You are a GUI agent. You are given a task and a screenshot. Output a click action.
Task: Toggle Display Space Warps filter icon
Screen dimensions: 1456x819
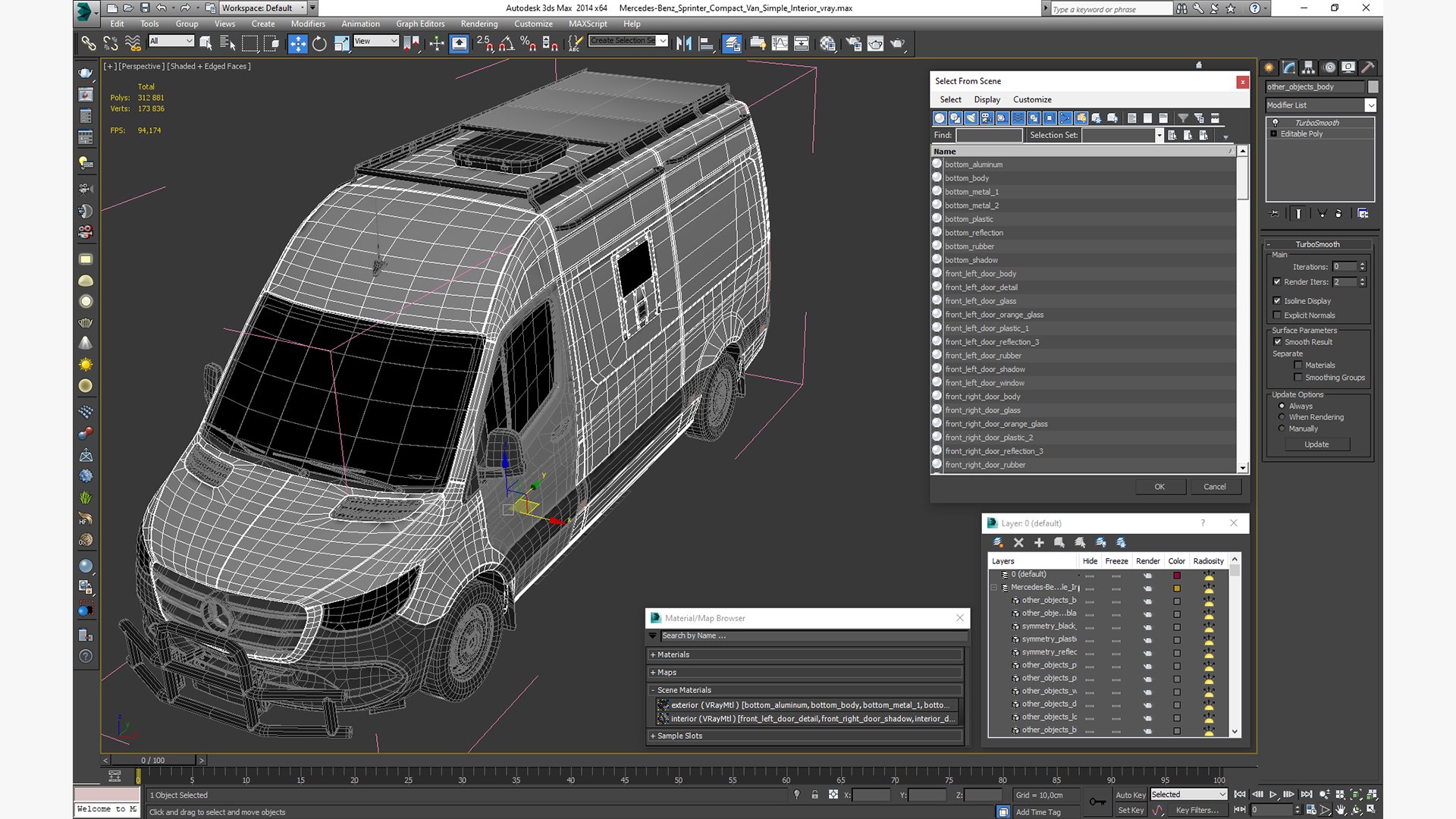(x=1018, y=118)
